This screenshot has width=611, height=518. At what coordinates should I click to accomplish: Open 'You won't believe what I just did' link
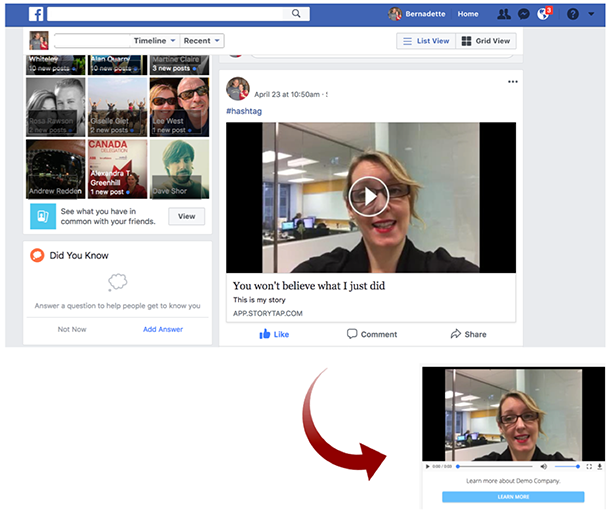click(309, 286)
